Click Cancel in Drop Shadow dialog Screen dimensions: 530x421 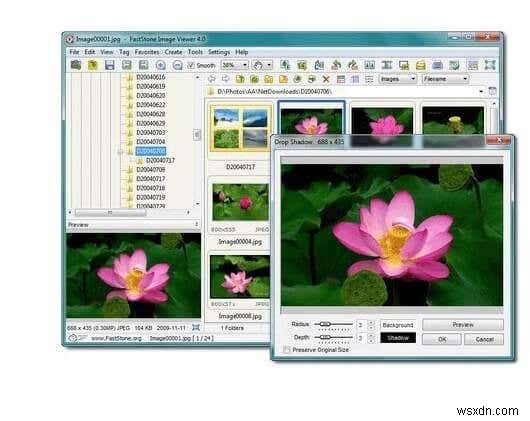[x=484, y=339]
